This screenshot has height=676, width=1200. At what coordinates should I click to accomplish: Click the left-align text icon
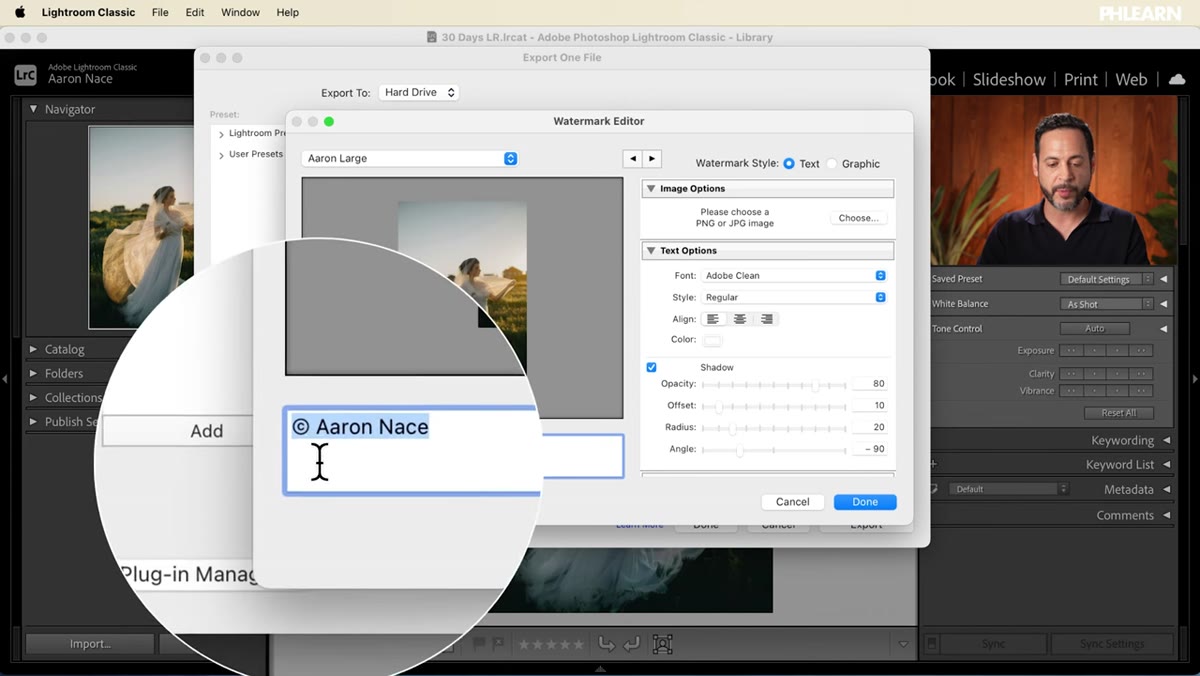click(x=713, y=319)
